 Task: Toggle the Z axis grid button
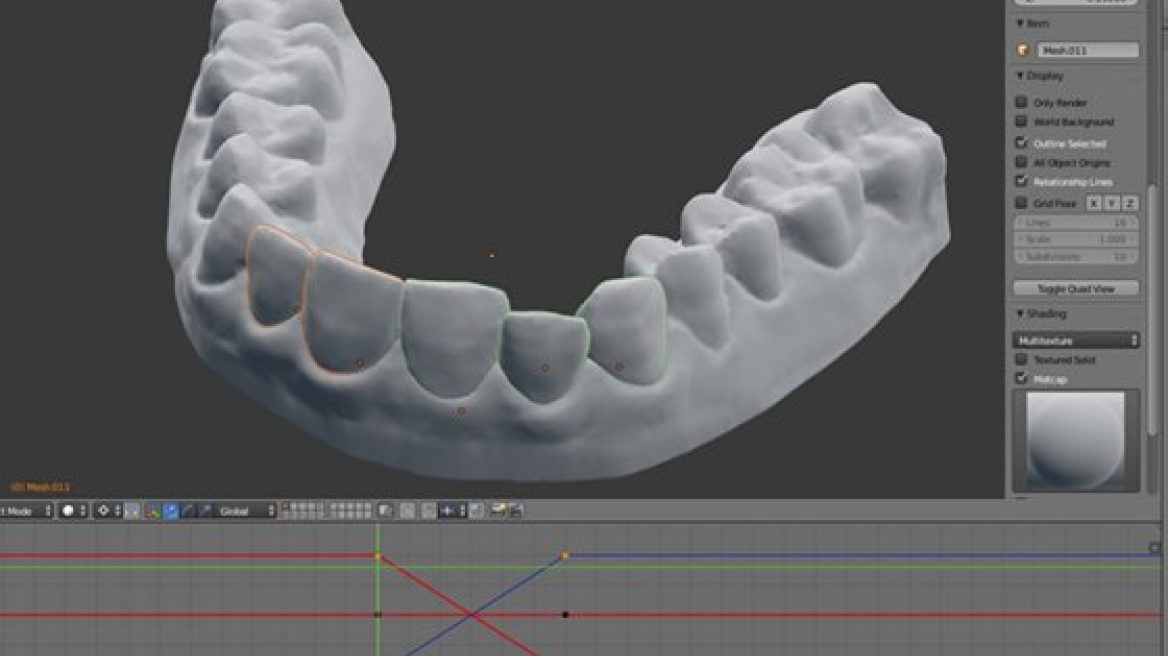[x=1129, y=203]
